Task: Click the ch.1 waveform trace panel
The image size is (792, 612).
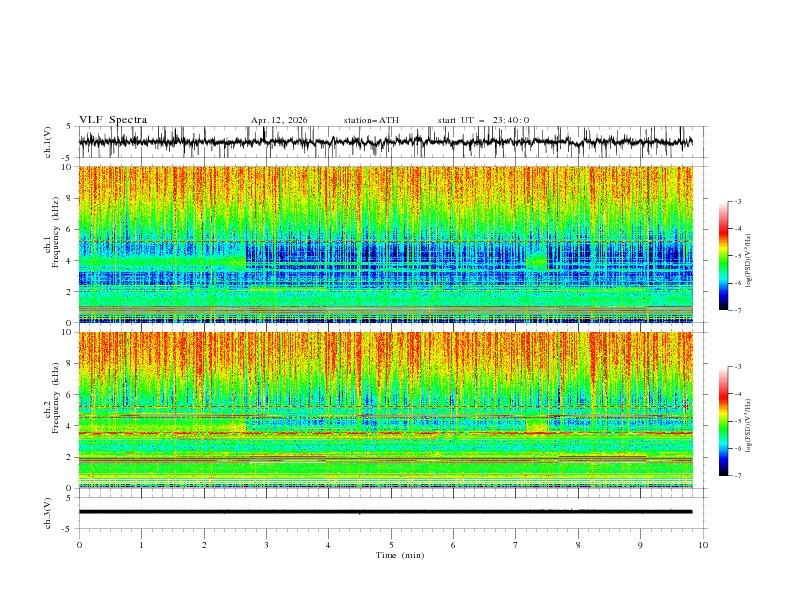Action: point(393,142)
